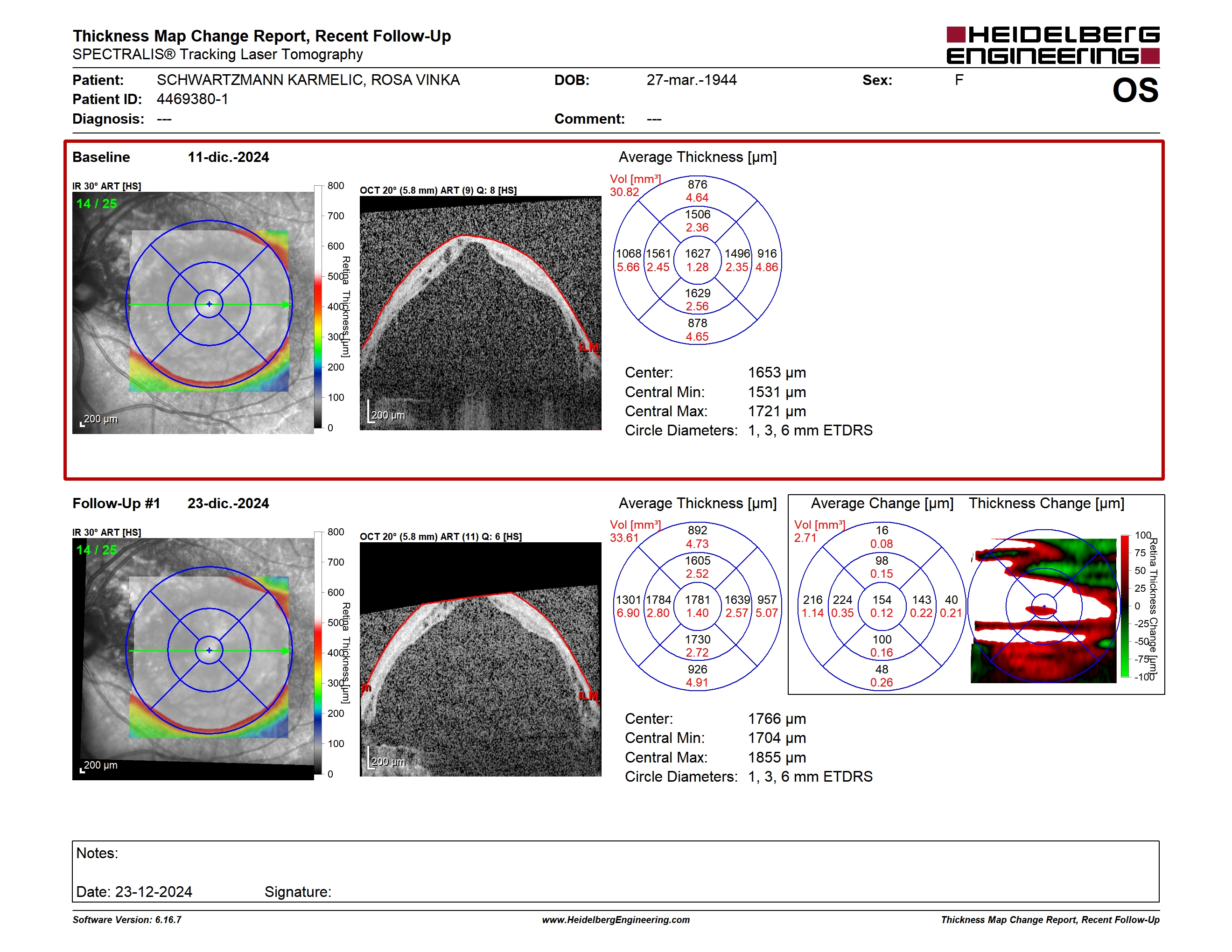Select Baseline Central Max 1721 µm
This screenshot has width=1232, height=952.
coord(777,411)
